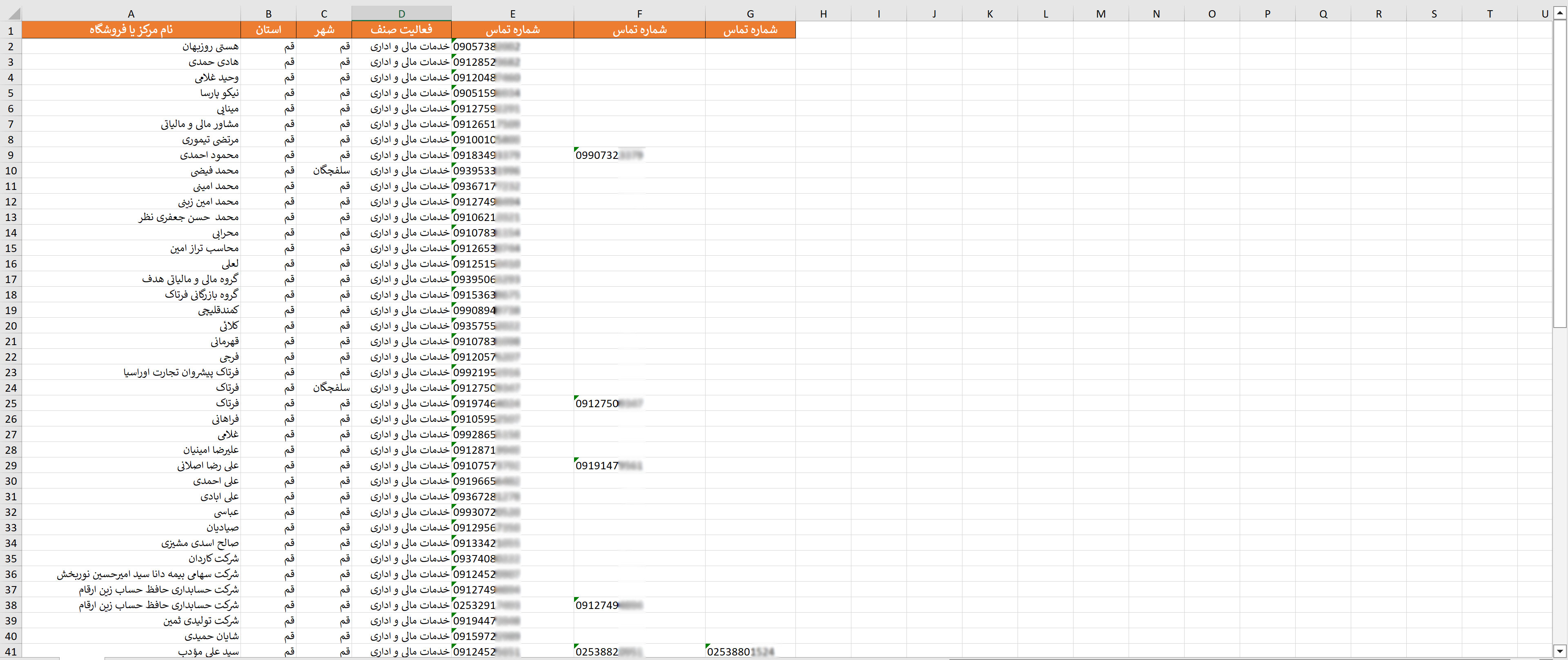Viewport: 1568px width, 660px height.
Task: Select column F header
Action: (639, 13)
